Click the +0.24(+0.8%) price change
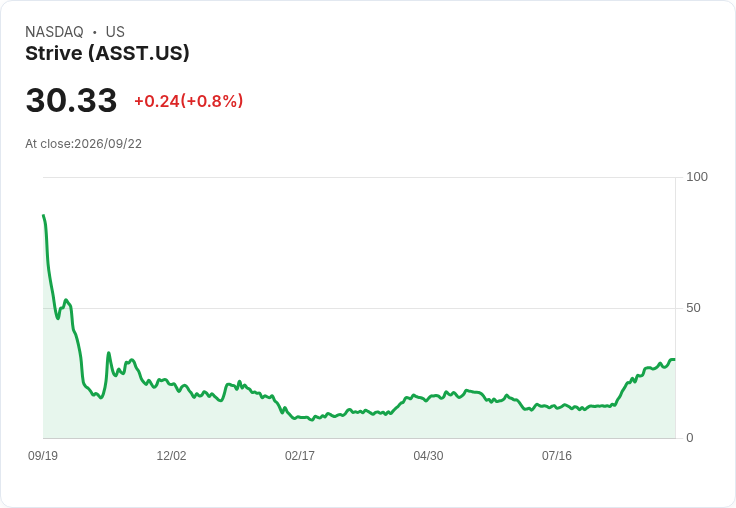The width and height of the screenshot is (736, 508). pyautogui.click(x=189, y=101)
